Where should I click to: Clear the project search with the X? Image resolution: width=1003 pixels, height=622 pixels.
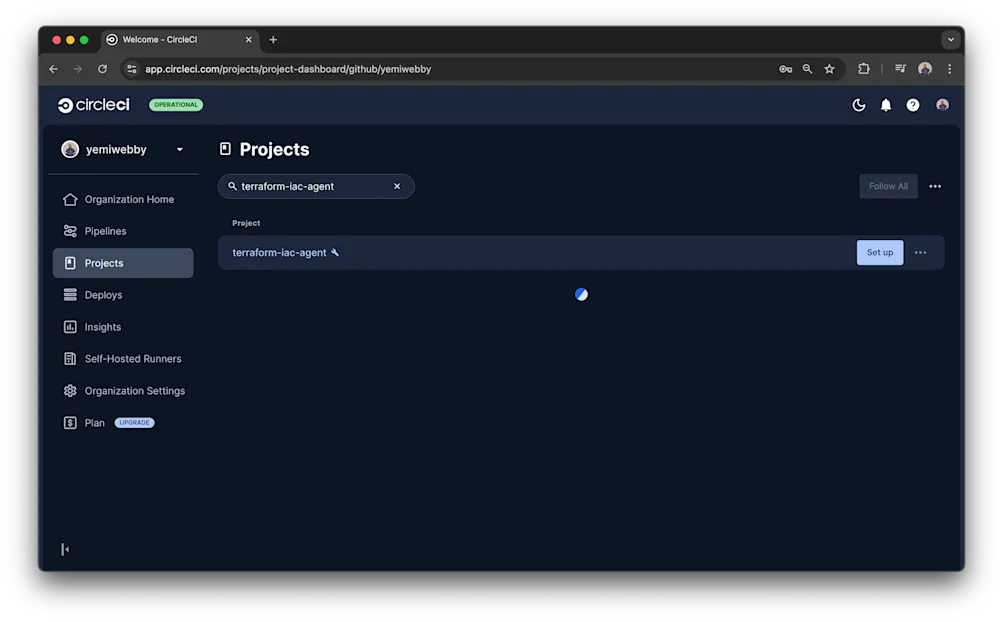click(397, 186)
